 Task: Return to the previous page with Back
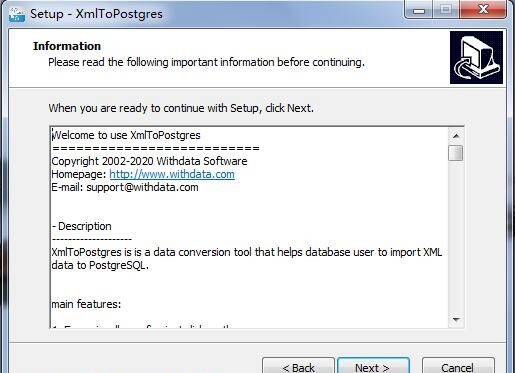click(x=298, y=366)
